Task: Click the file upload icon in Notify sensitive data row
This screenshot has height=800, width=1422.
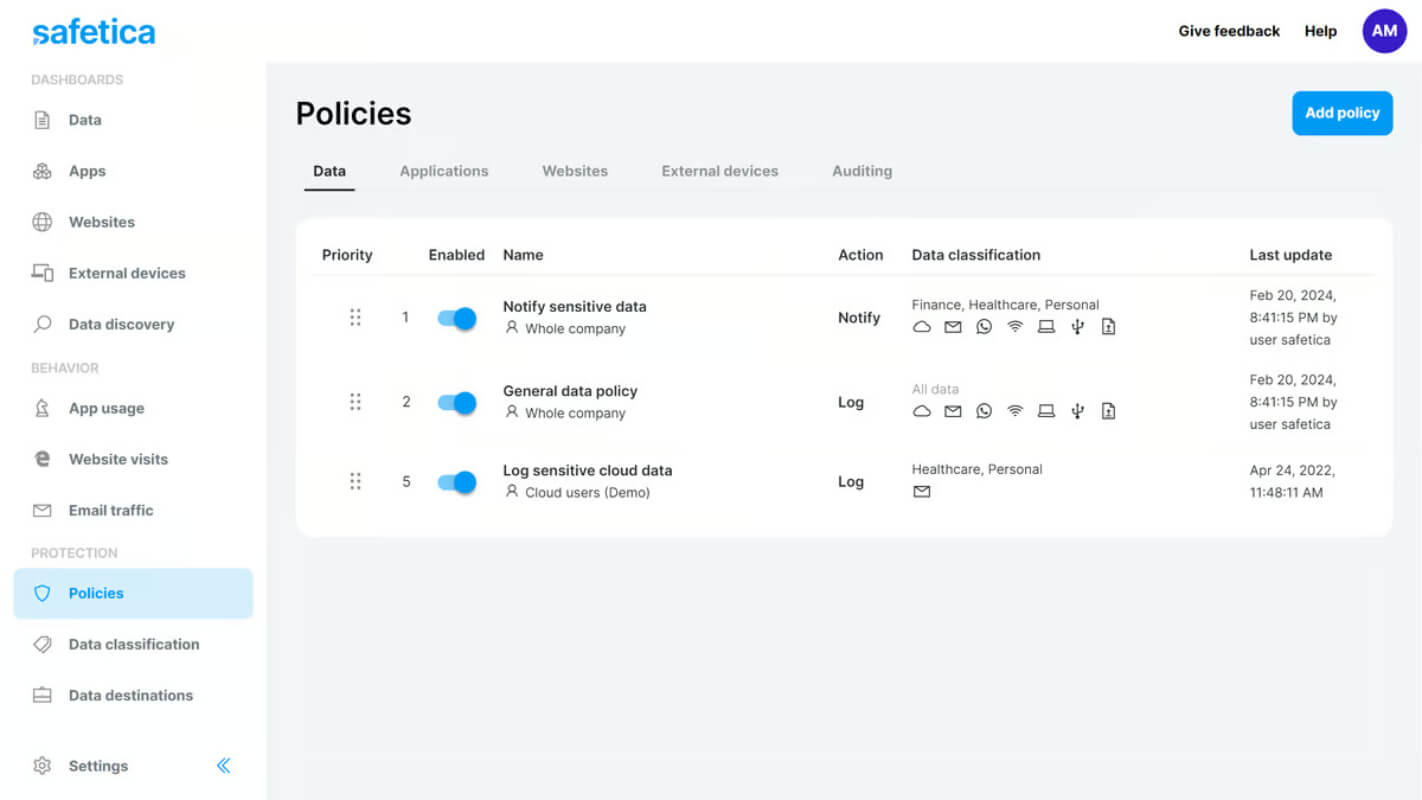Action: pyautogui.click(x=1108, y=327)
